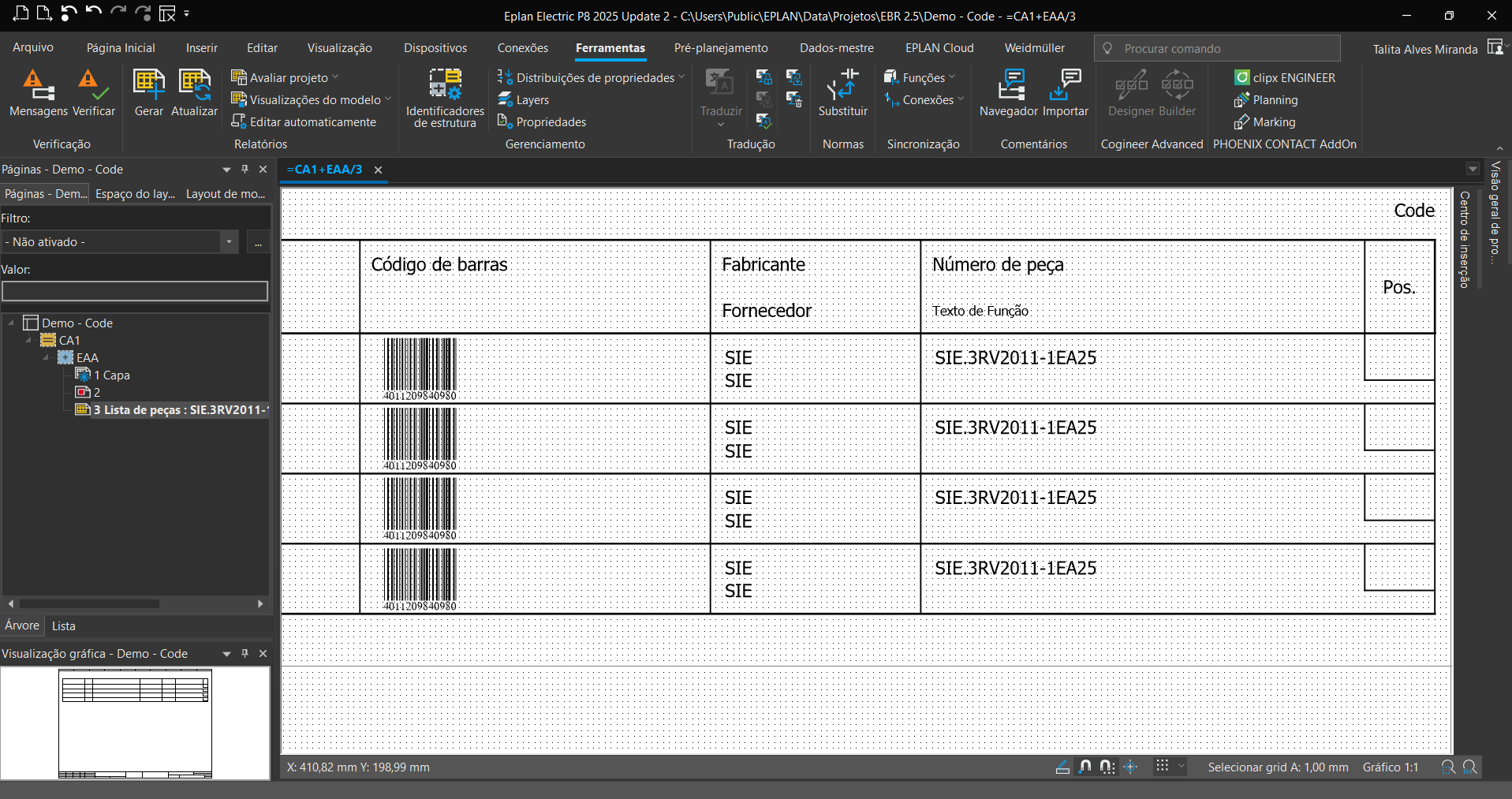Toggle grid display button in status bar

(x=1163, y=767)
